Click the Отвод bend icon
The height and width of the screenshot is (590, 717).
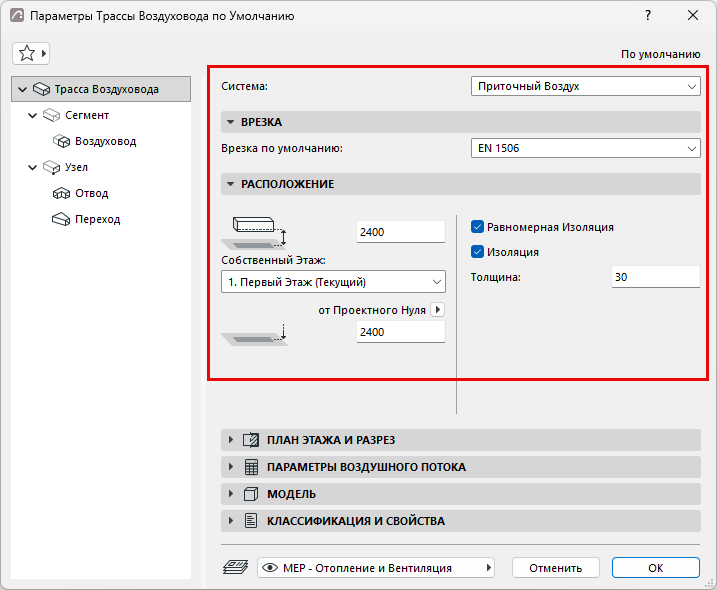(61, 193)
